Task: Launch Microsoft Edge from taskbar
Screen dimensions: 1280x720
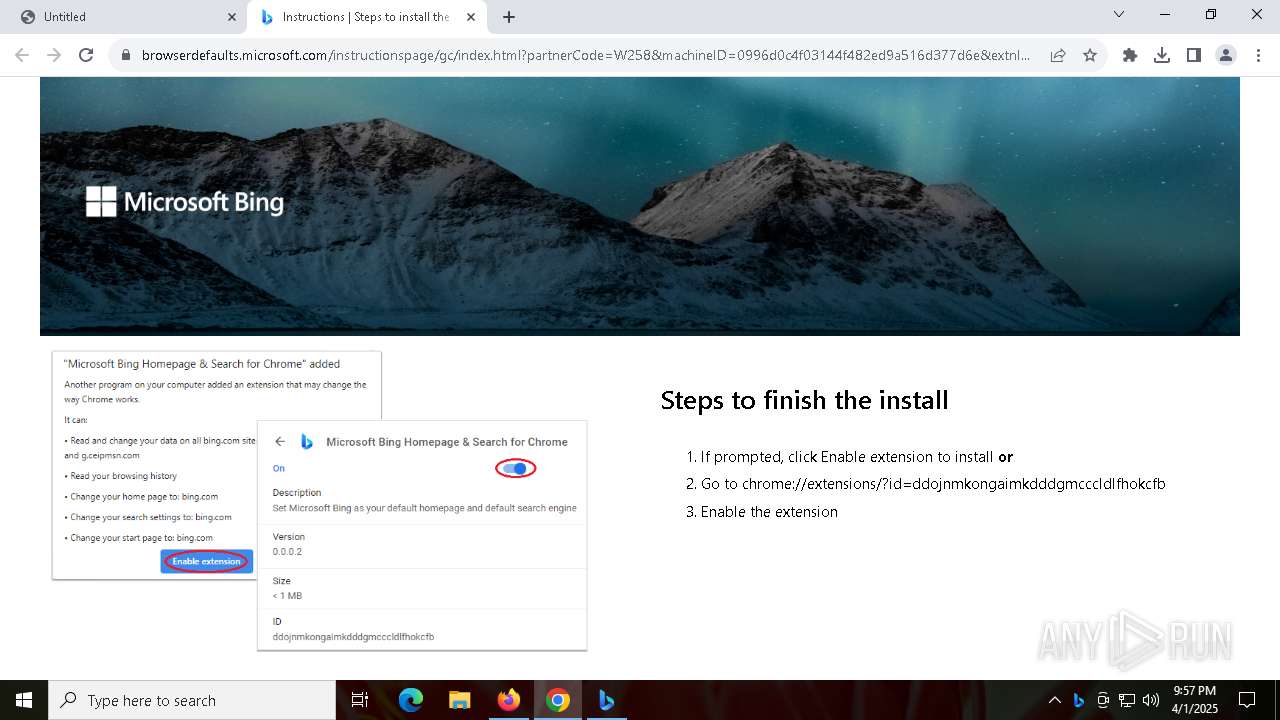Action: pos(411,700)
